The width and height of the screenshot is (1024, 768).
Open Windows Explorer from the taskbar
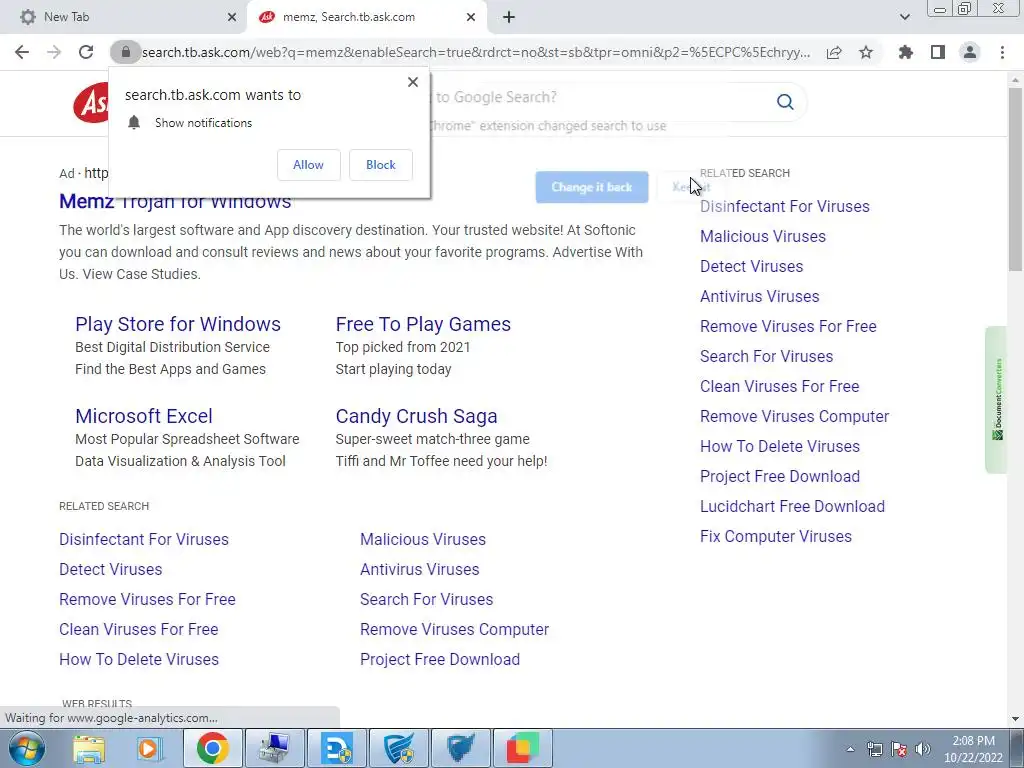click(89, 748)
